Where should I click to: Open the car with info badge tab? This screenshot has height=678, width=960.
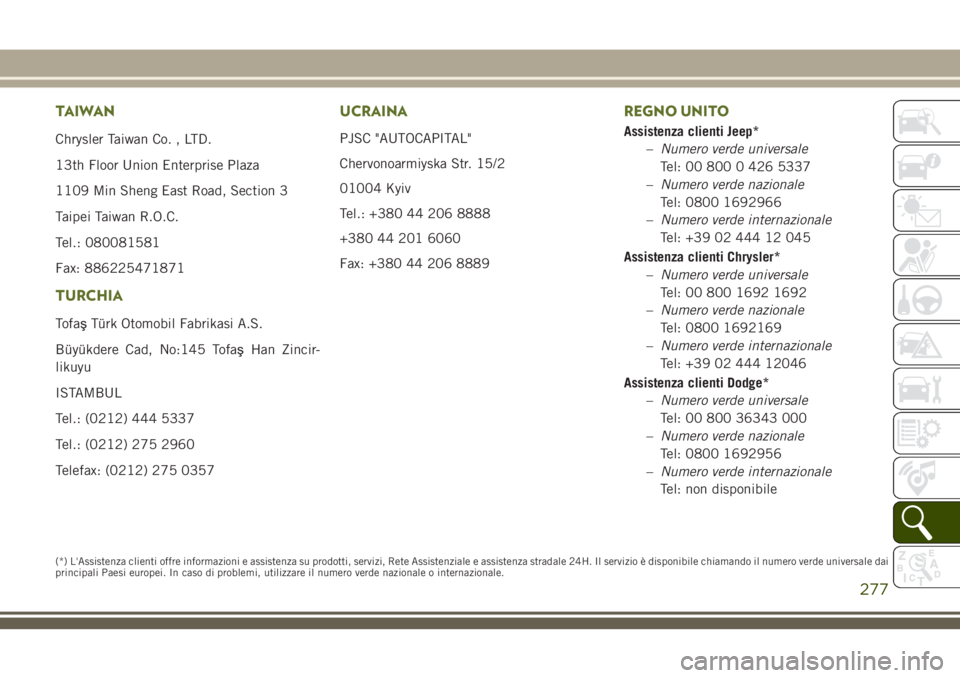pos(926,166)
